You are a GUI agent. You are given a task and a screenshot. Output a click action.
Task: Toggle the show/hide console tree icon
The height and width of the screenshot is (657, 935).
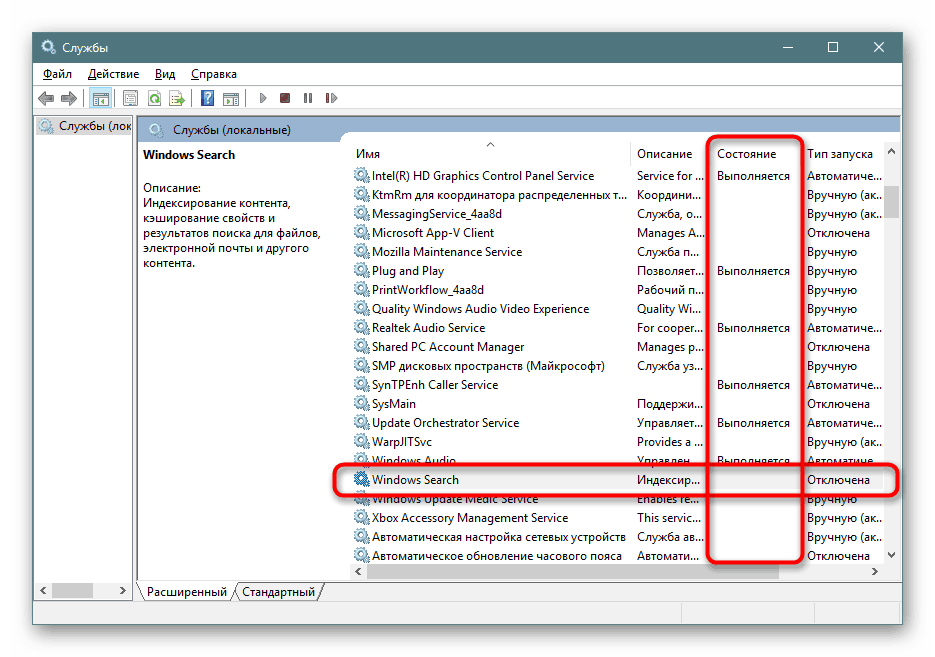click(x=100, y=98)
